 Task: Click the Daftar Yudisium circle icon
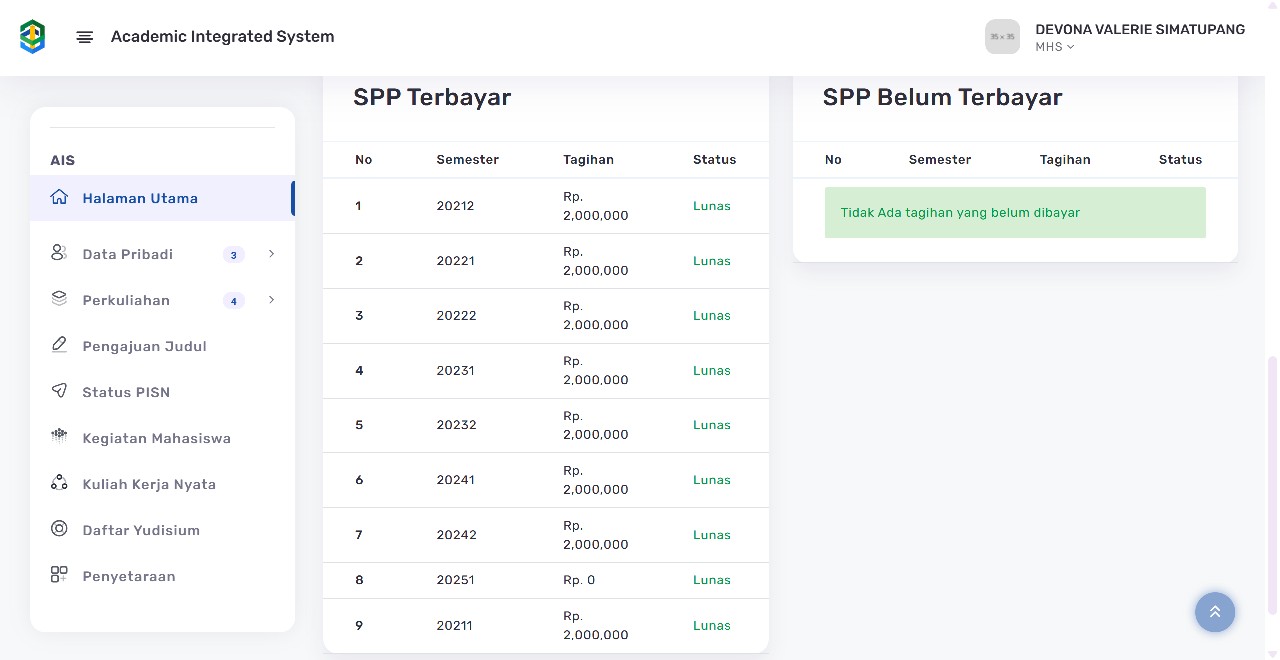point(59,529)
